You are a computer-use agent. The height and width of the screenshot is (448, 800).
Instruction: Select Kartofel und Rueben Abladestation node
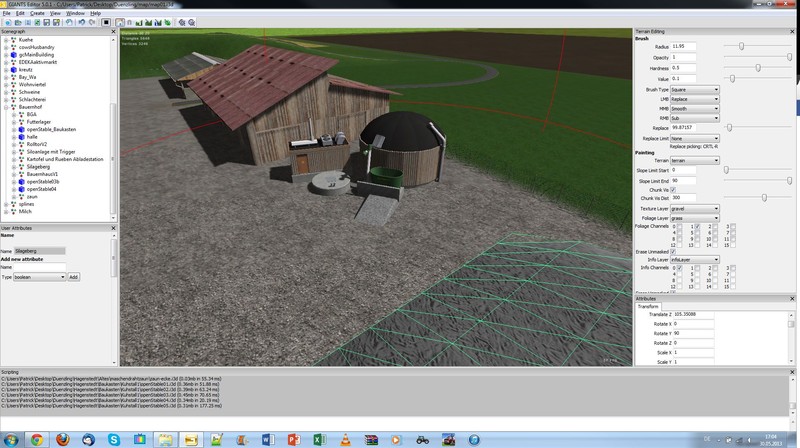pos(65,159)
